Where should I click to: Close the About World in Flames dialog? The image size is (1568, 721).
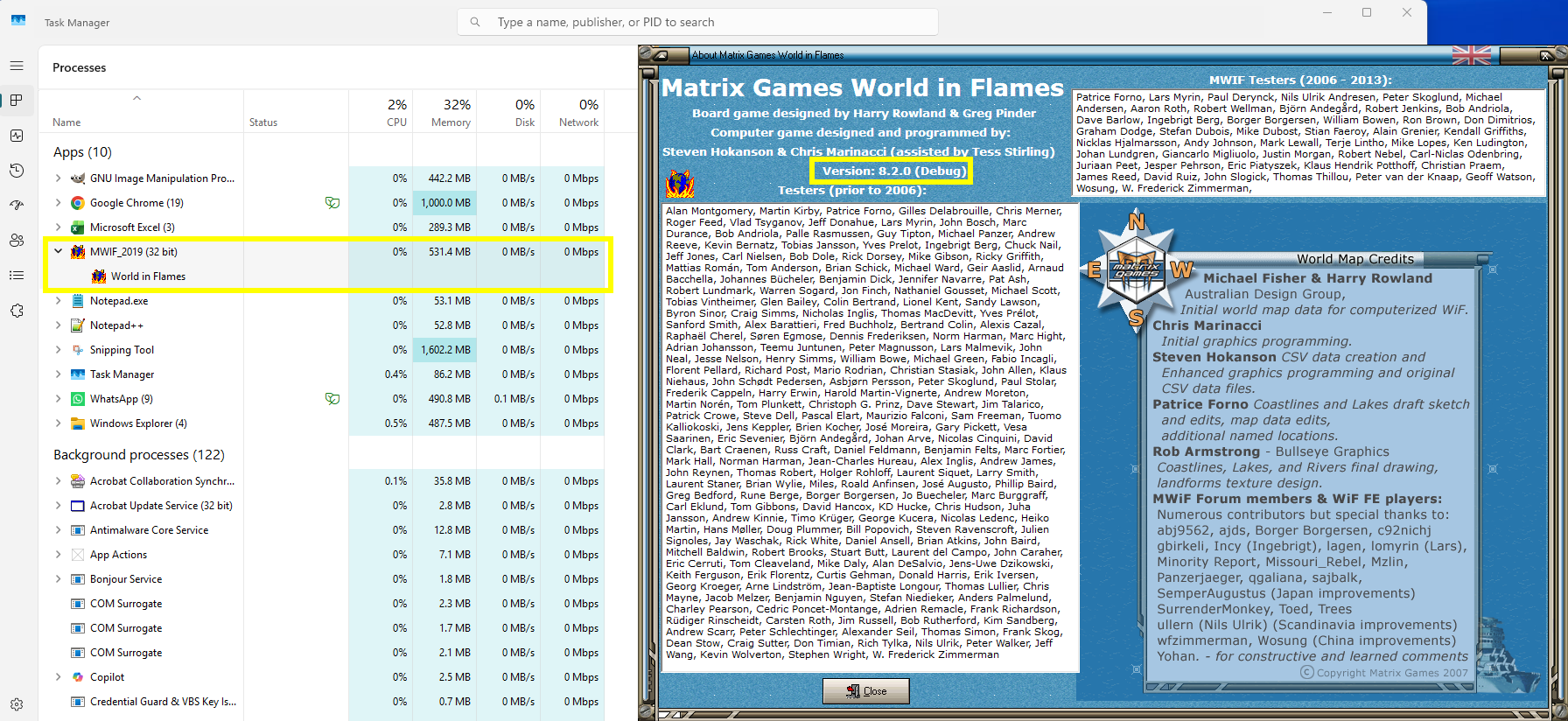866,691
